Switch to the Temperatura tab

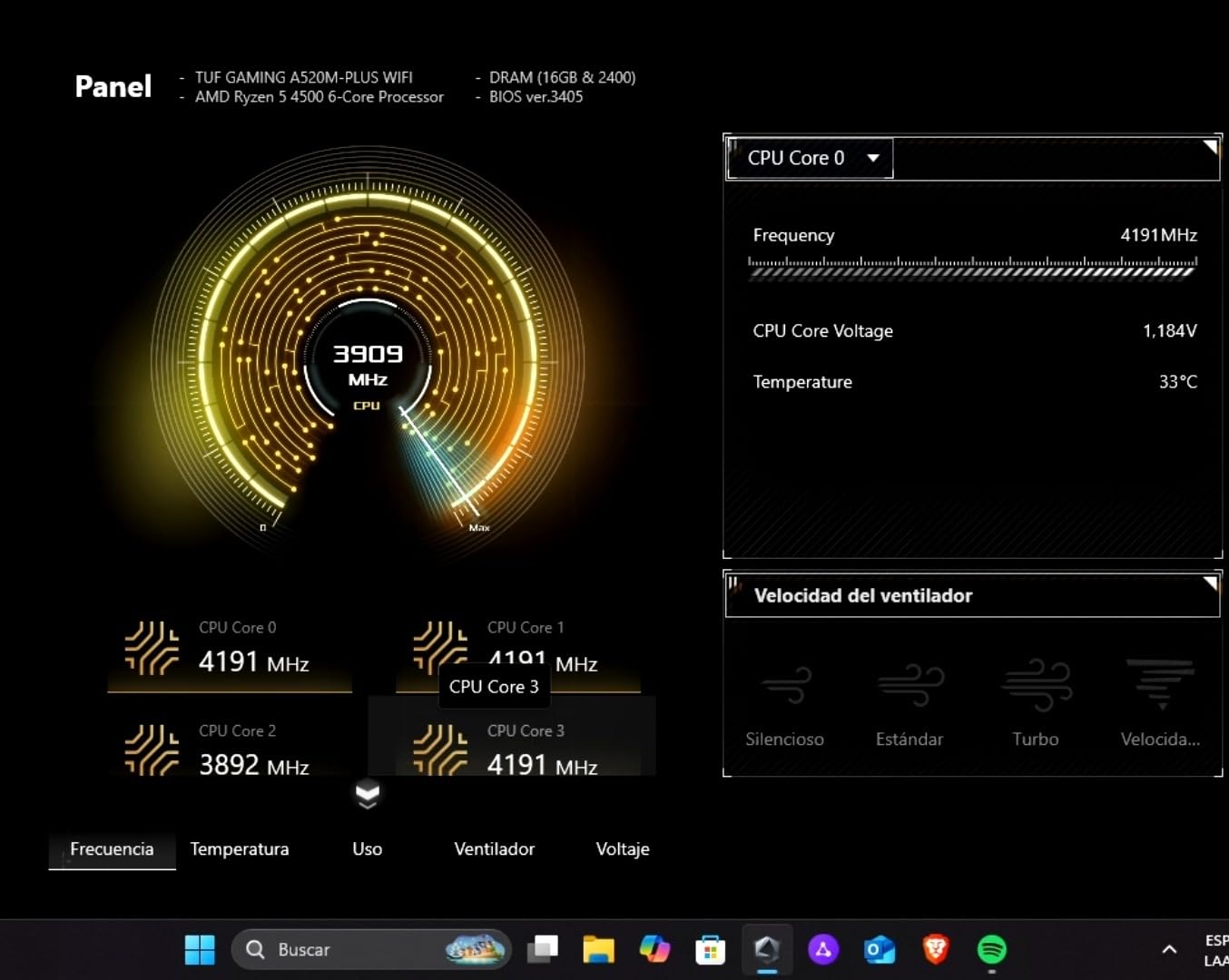(240, 849)
